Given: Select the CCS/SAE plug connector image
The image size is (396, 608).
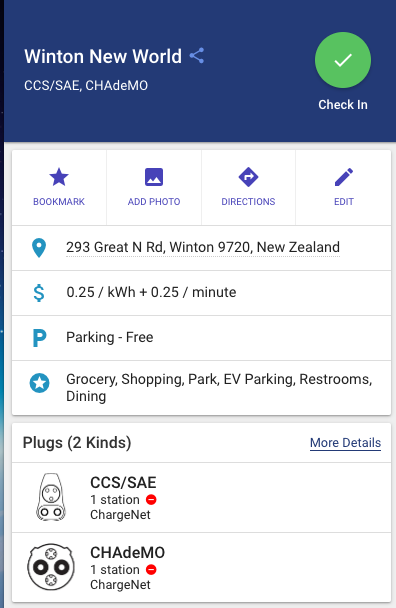Looking at the screenshot, I should [51, 497].
